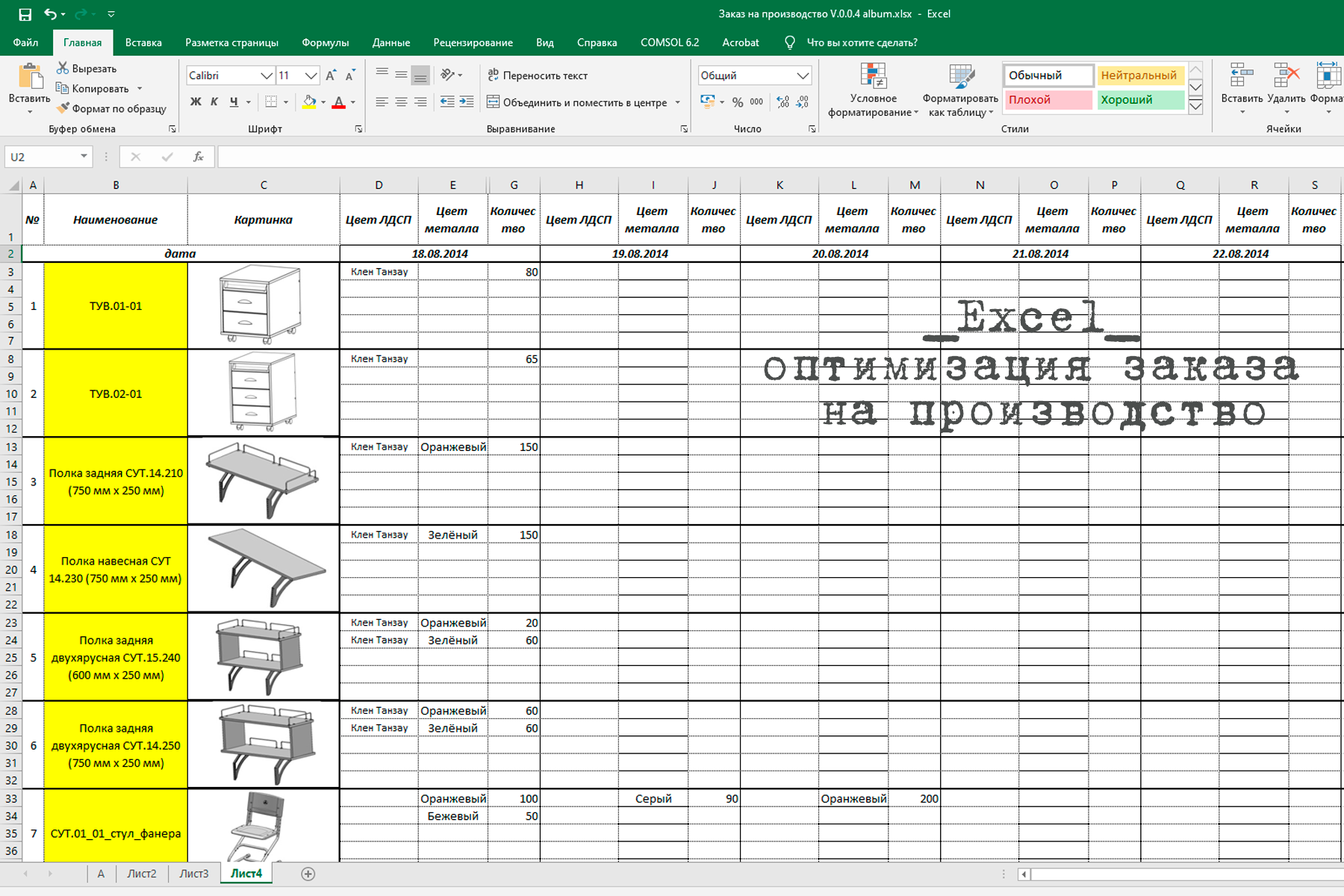Open the borders dropdown arrow
Image resolution: width=1344 pixels, height=896 pixels.
point(284,101)
